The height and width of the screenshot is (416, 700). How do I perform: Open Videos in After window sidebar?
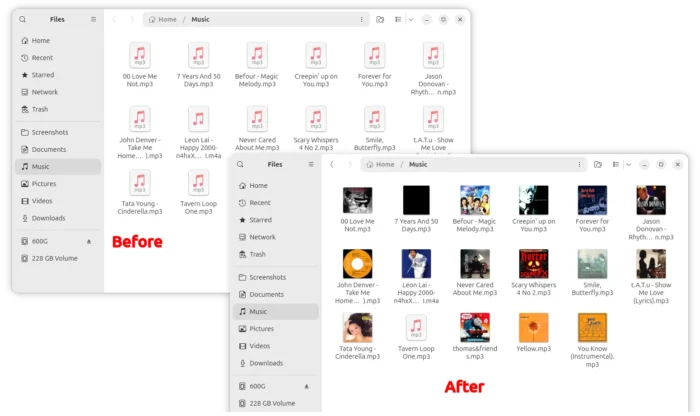(276, 346)
